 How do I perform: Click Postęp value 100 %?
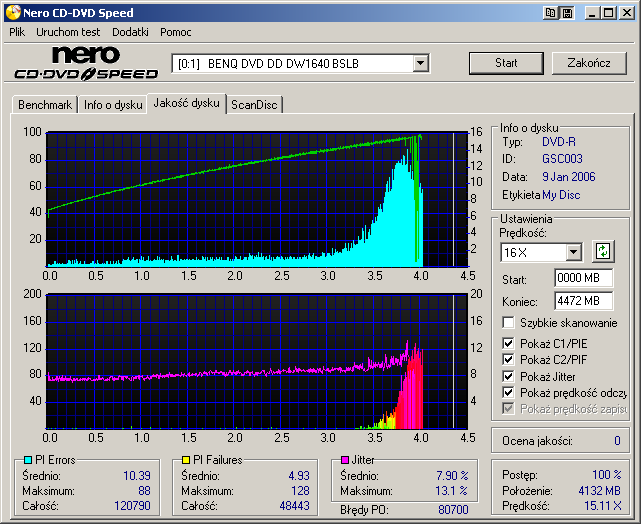[x=607, y=475]
